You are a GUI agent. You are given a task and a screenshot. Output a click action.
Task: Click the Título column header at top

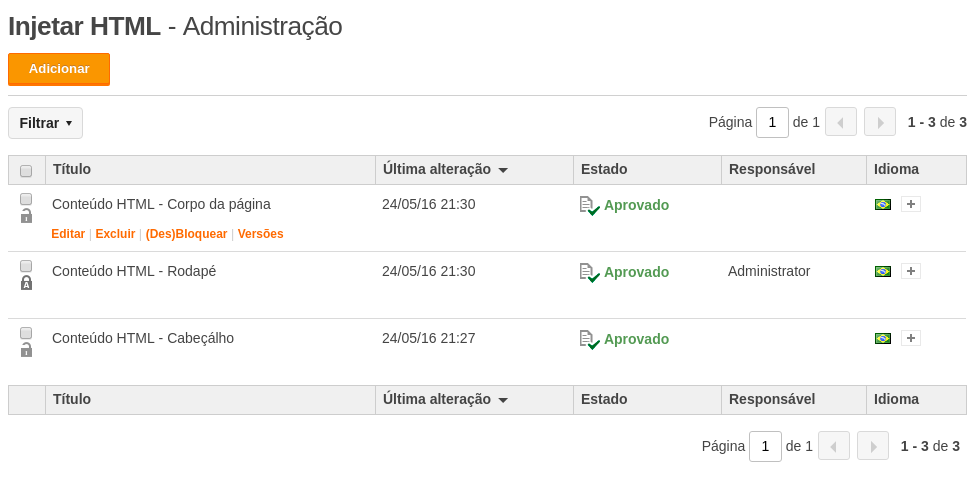point(72,169)
